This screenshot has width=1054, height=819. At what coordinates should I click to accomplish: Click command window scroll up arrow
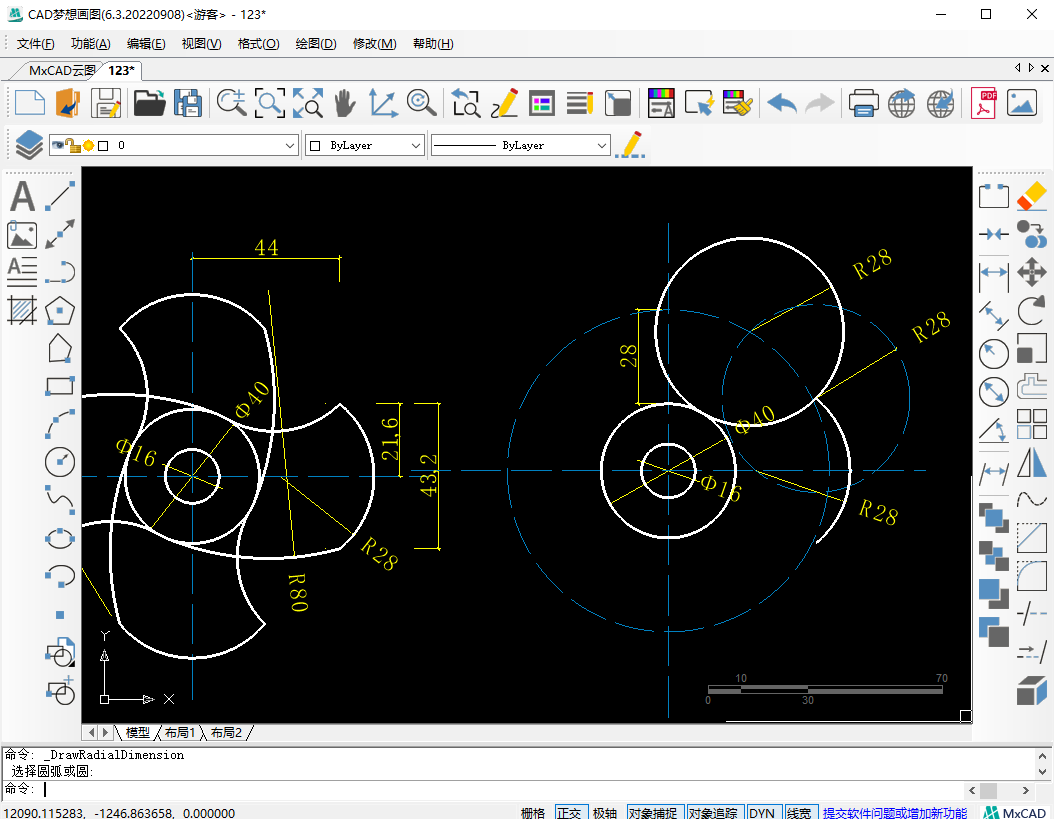(x=1042, y=756)
